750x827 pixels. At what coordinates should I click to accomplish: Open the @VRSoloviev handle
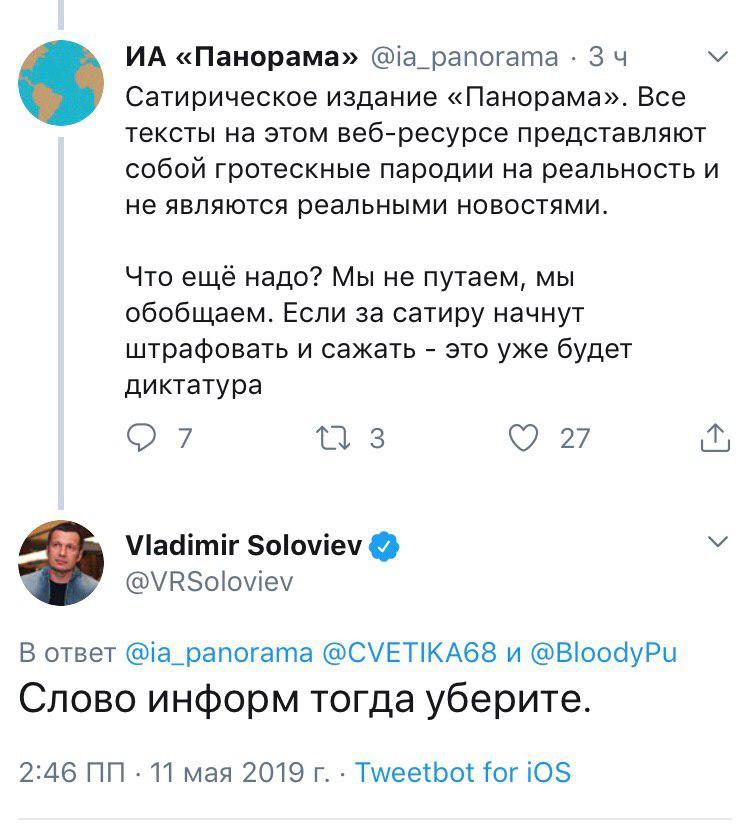click(209, 582)
